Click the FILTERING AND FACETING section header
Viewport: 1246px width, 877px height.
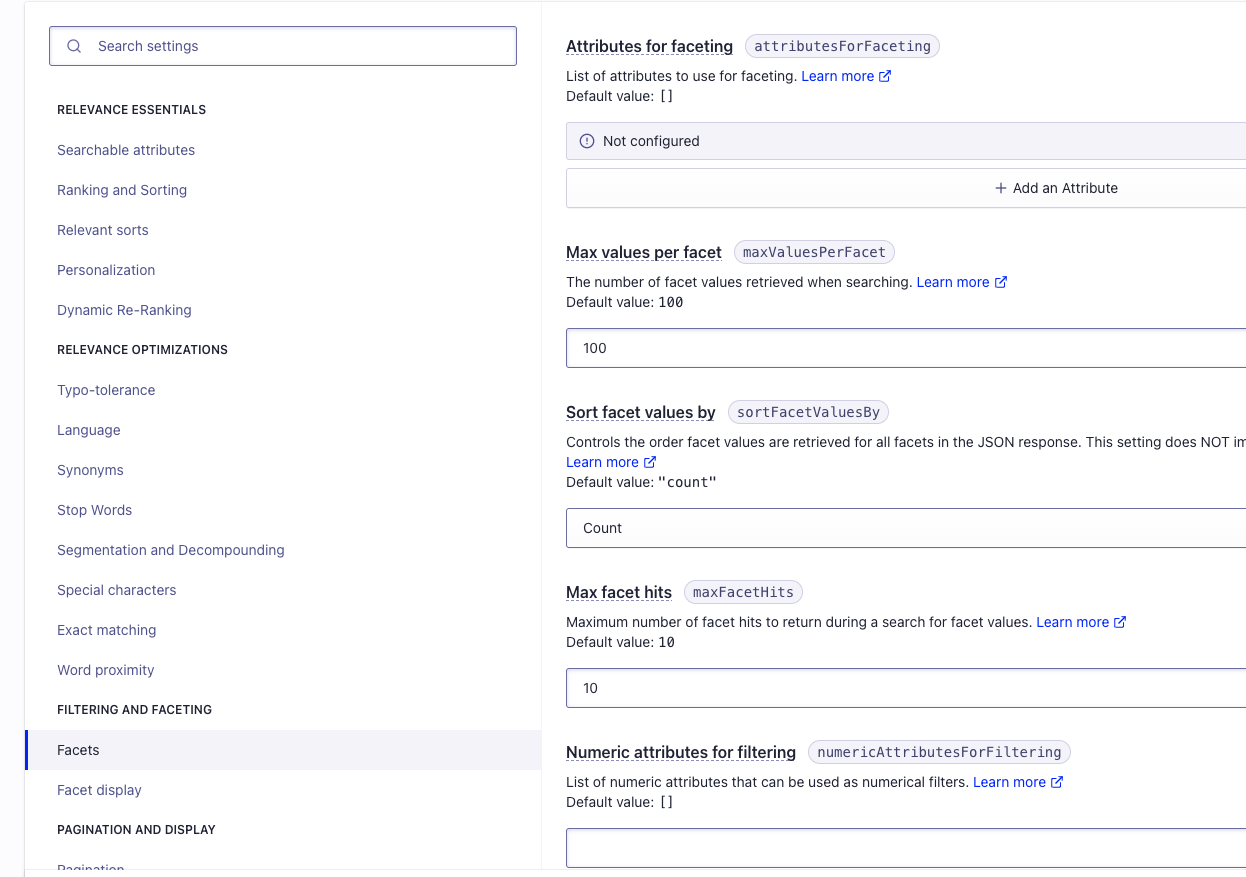135,710
